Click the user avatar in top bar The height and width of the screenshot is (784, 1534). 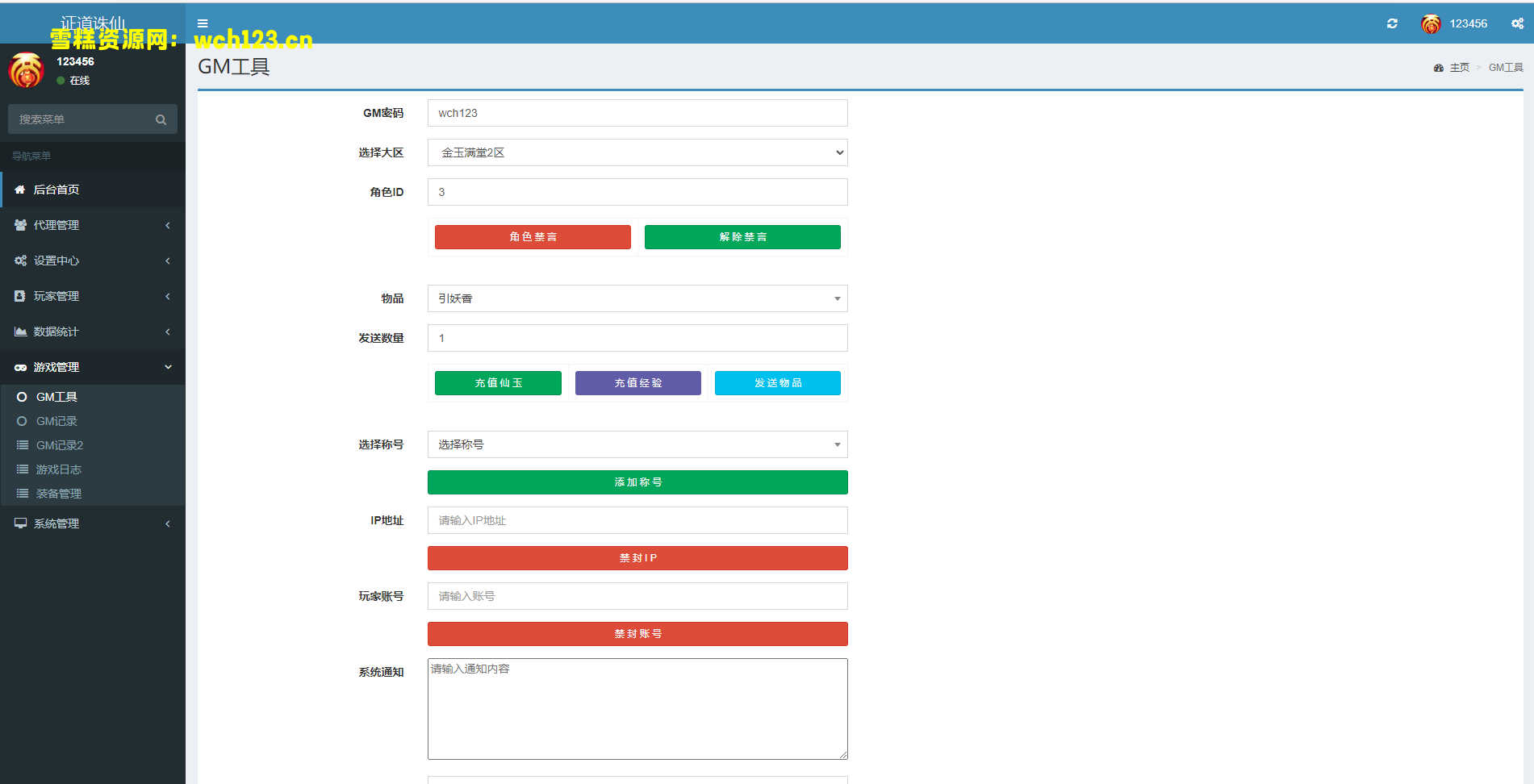1431,24
